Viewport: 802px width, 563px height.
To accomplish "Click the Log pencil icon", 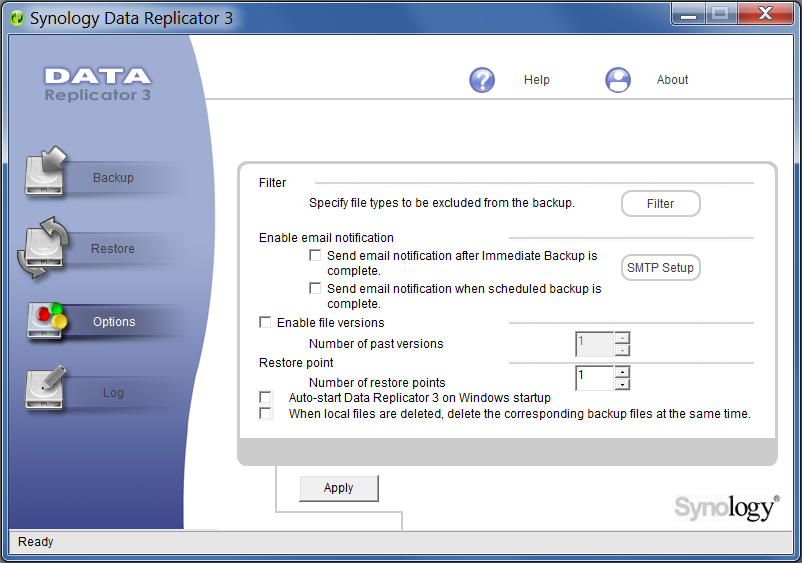I will click(x=46, y=388).
